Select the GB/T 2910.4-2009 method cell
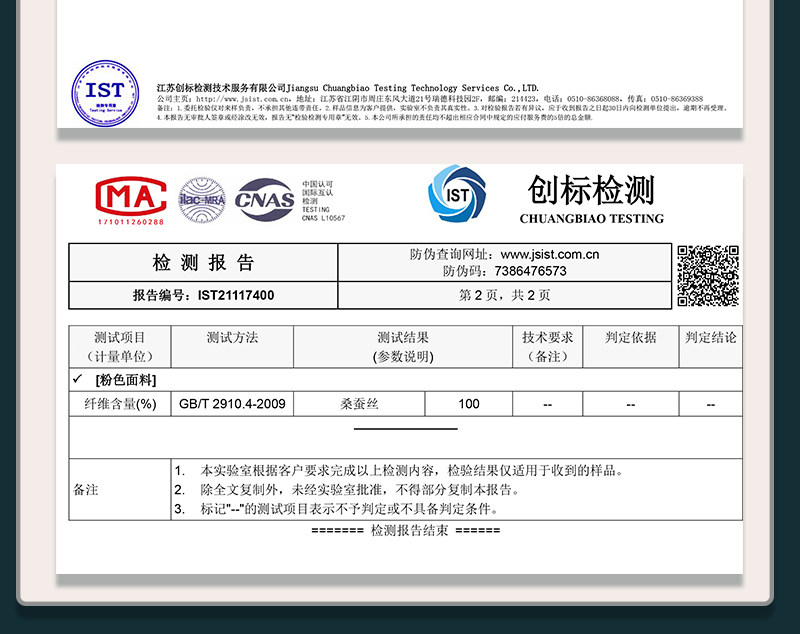Screen dimensions: 800x634 232,404
